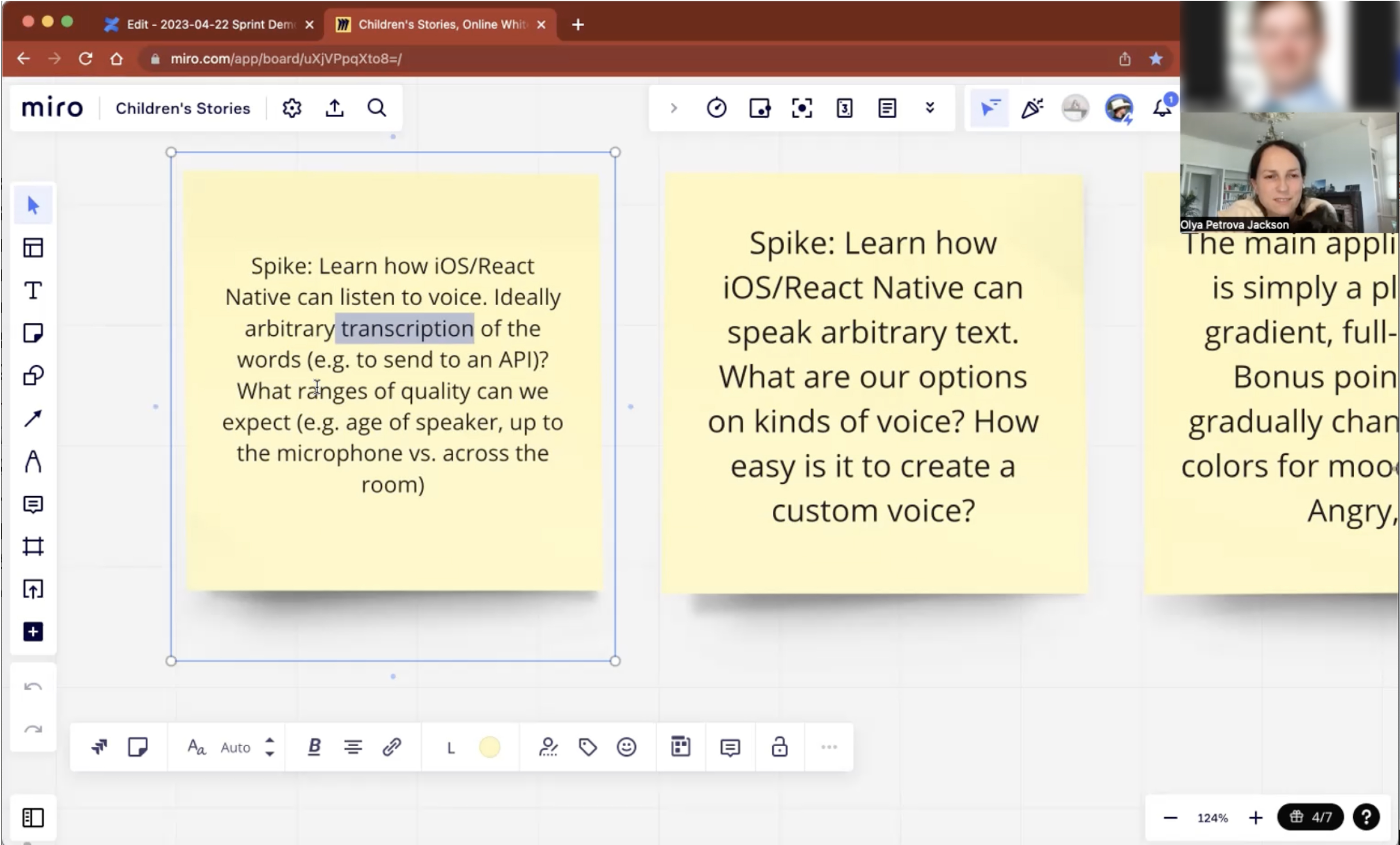Select the connection line arrow tool

click(33, 418)
